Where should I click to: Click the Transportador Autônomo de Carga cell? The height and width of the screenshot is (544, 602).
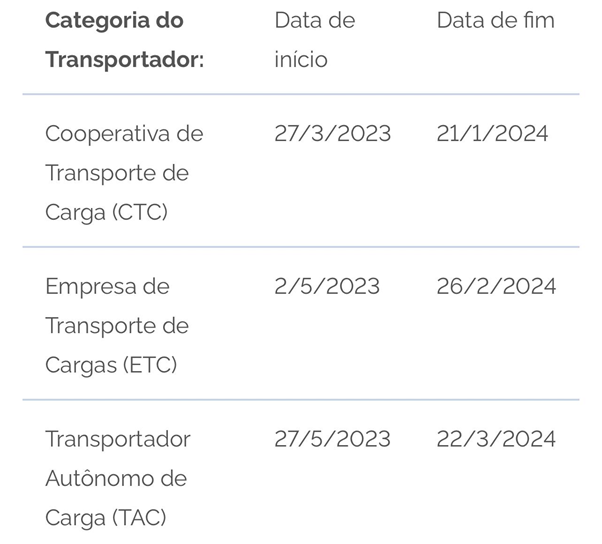[x=117, y=478]
